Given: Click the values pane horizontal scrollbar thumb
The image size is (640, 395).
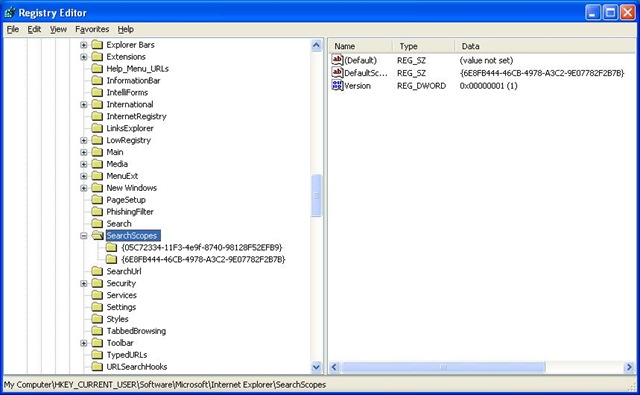Looking at the screenshot, I should pos(443,367).
